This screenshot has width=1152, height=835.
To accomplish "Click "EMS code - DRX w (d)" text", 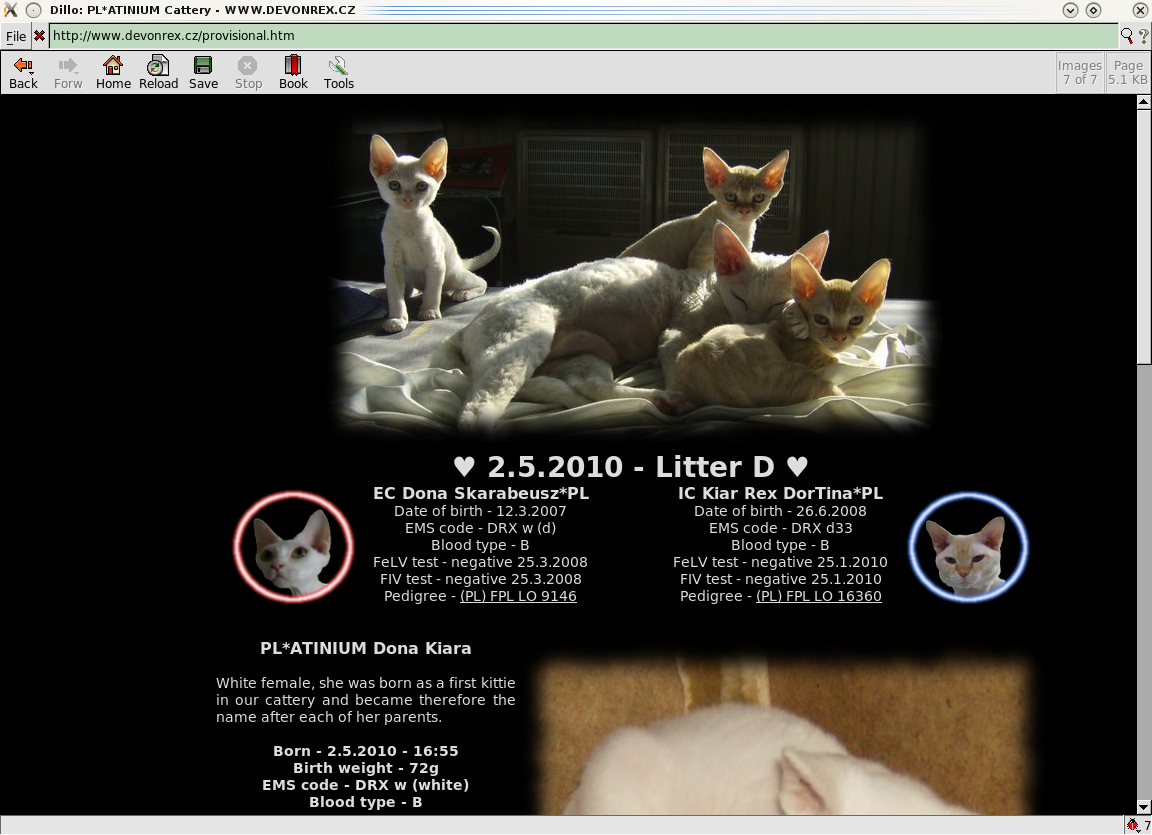I will tap(480, 528).
